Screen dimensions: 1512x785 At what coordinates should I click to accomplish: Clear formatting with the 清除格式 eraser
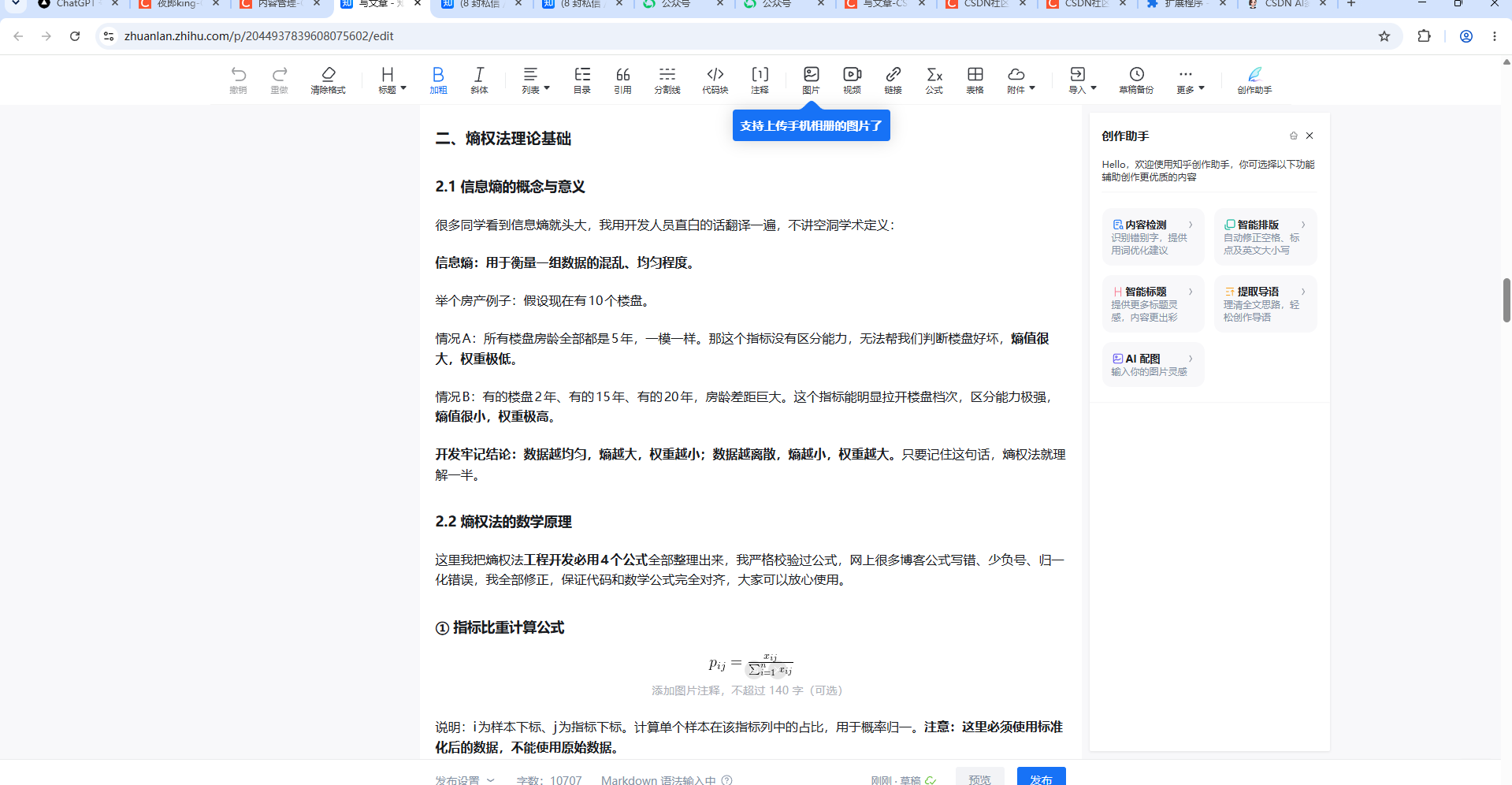pos(328,80)
